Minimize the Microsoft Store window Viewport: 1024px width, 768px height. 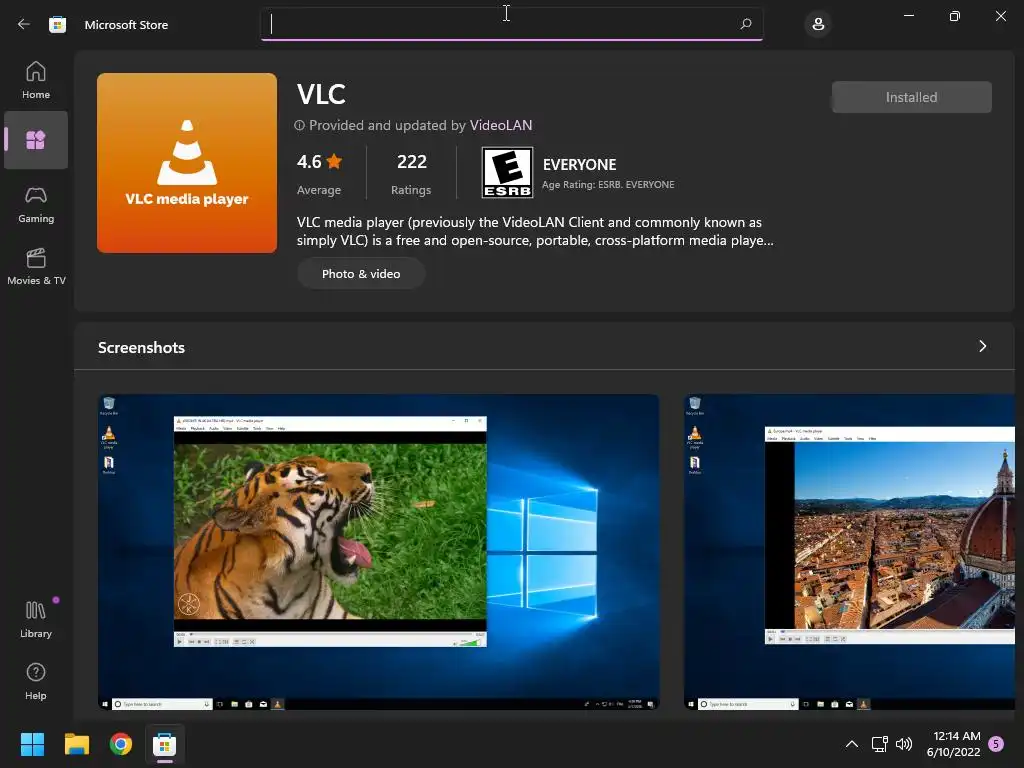click(908, 16)
